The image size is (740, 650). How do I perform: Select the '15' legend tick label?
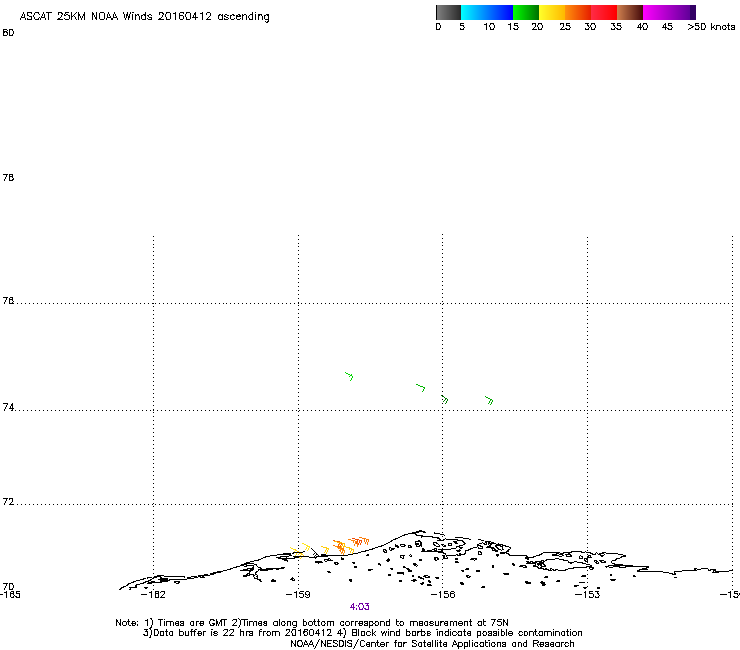click(513, 27)
